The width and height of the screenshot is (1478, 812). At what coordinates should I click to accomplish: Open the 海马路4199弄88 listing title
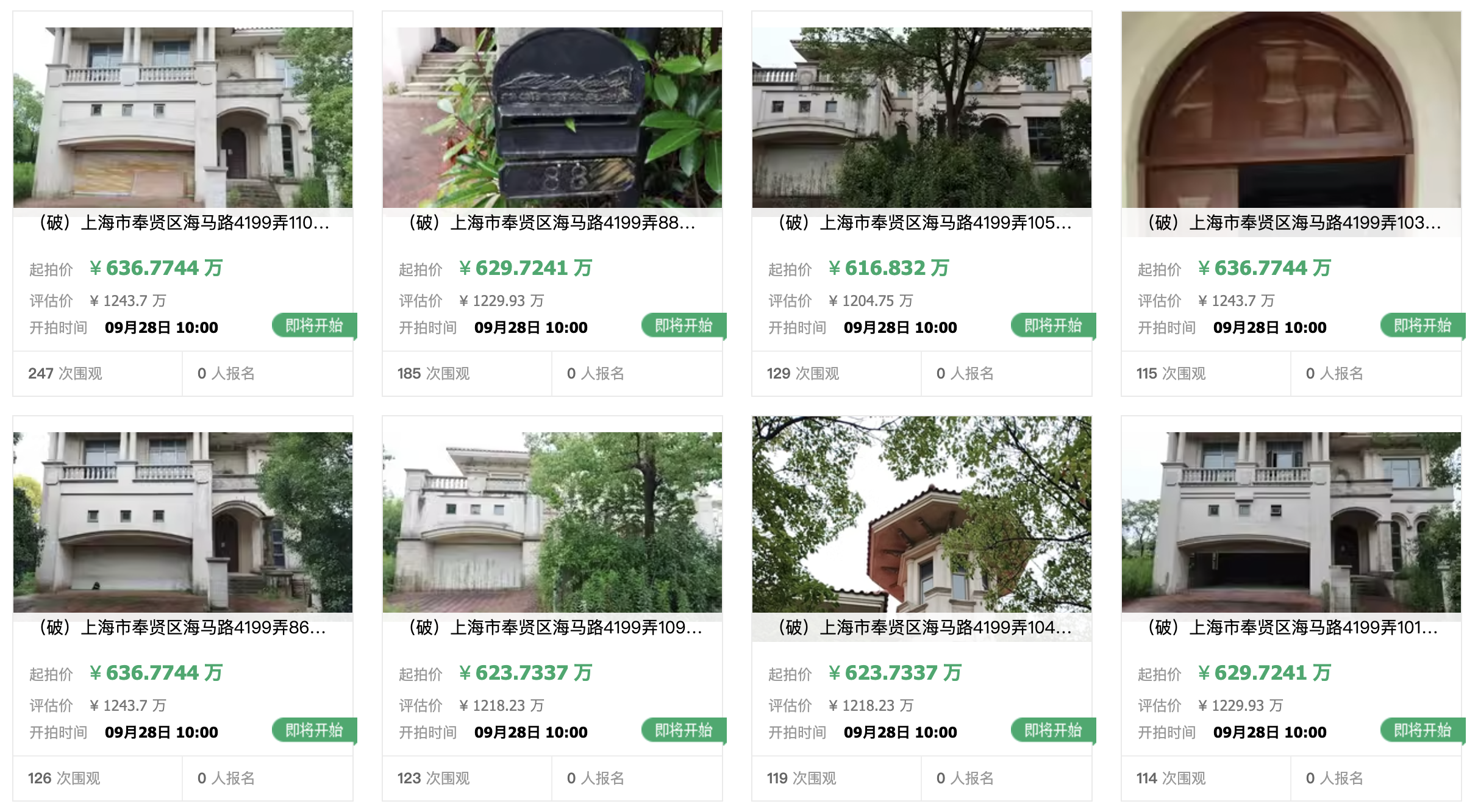(552, 223)
